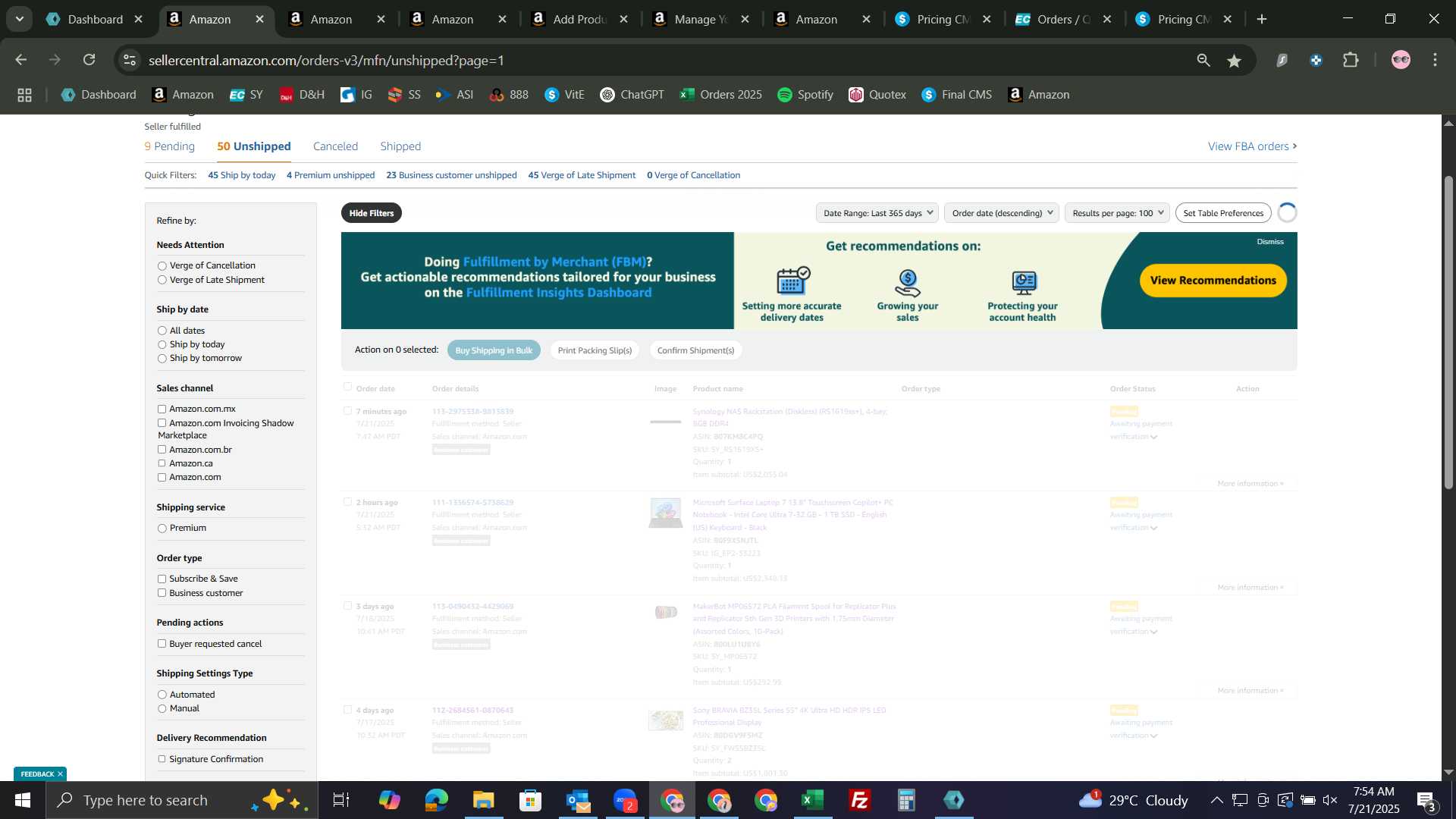Image resolution: width=1456 pixels, height=819 pixels.
Task: Click the page vertical scrollbar thumb
Action: 1448,332
